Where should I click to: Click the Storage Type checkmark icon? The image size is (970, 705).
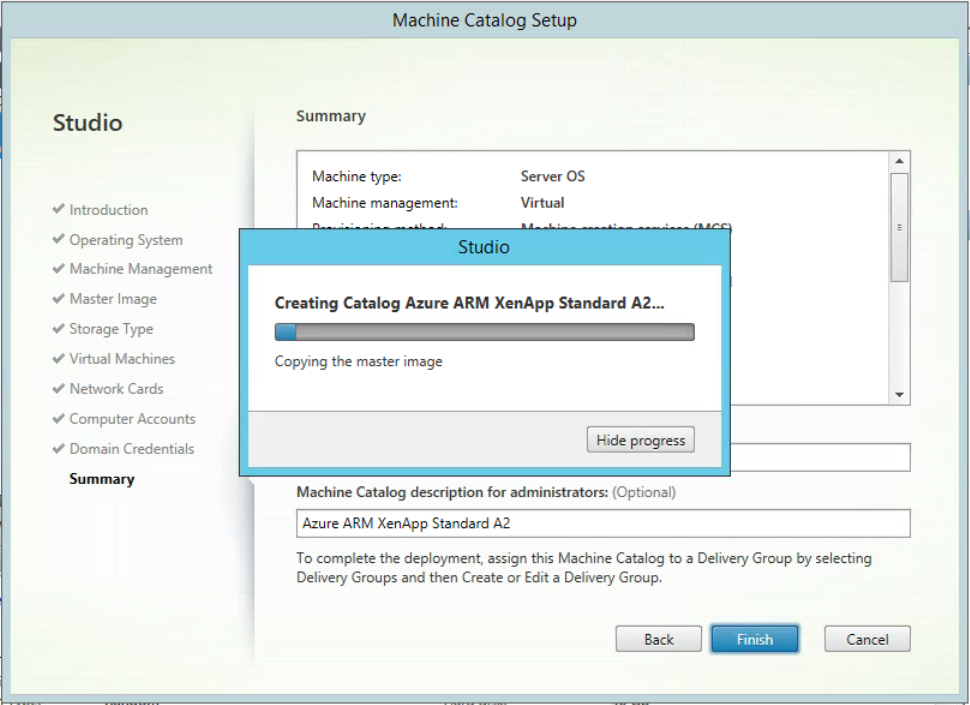coord(59,328)
